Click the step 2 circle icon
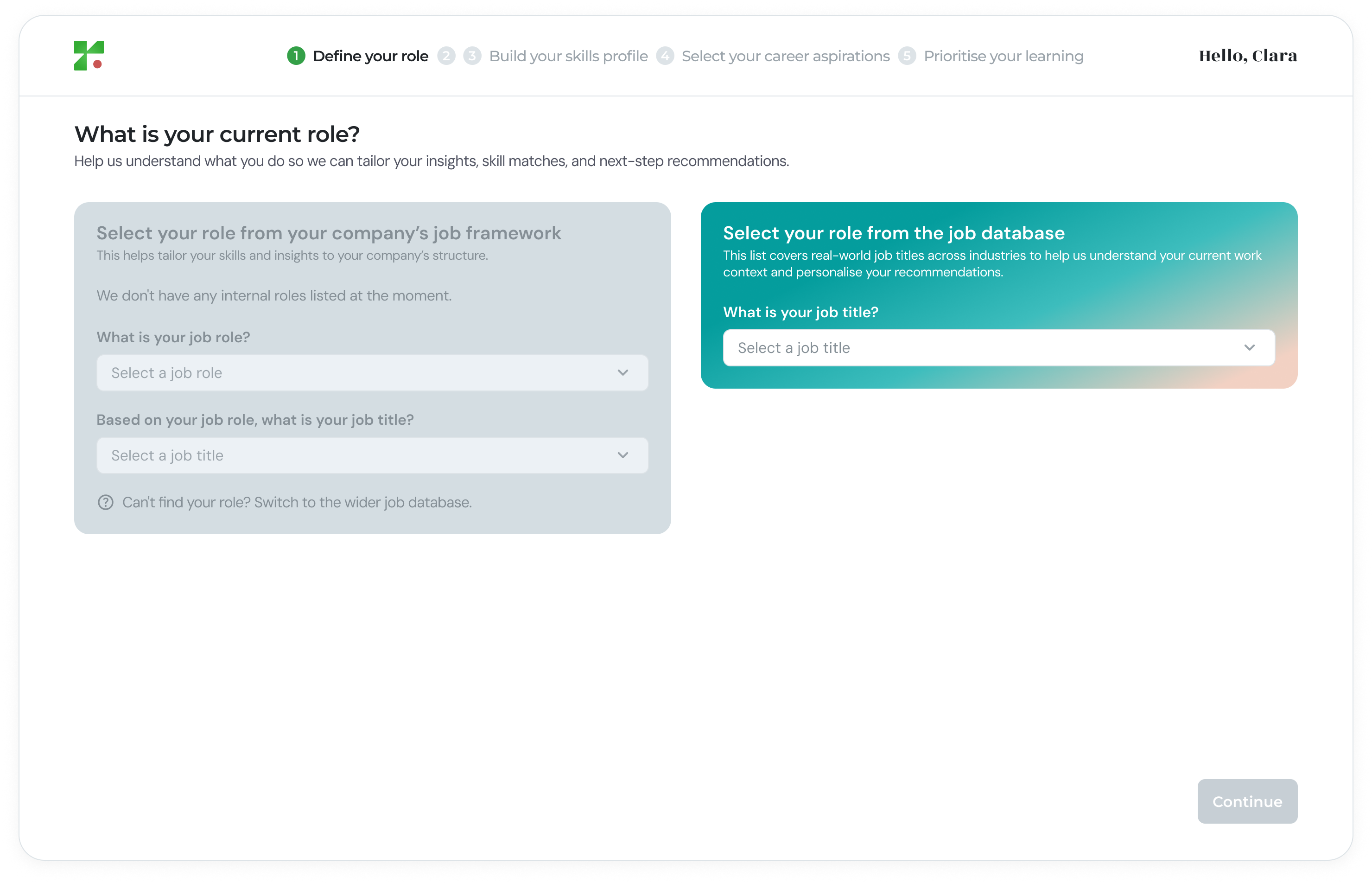Viewport: 1372px width, 883px height. (446, 56)
